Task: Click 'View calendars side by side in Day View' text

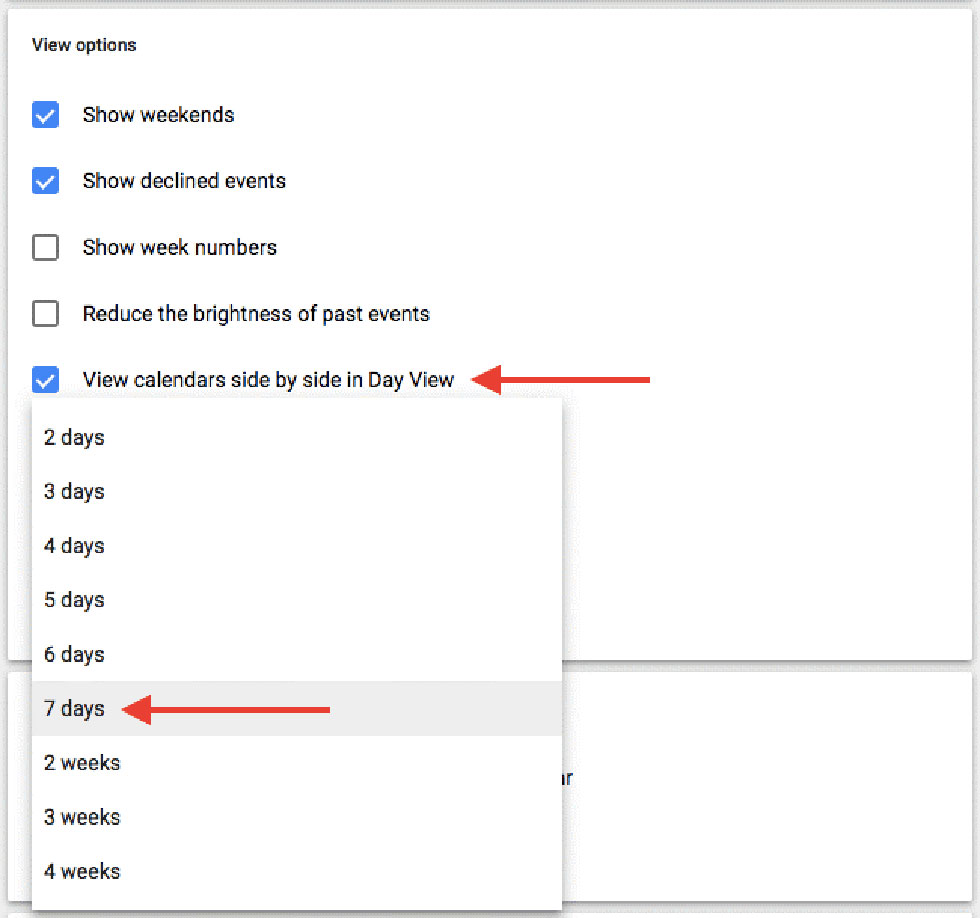Action: [x=268, y=380]
